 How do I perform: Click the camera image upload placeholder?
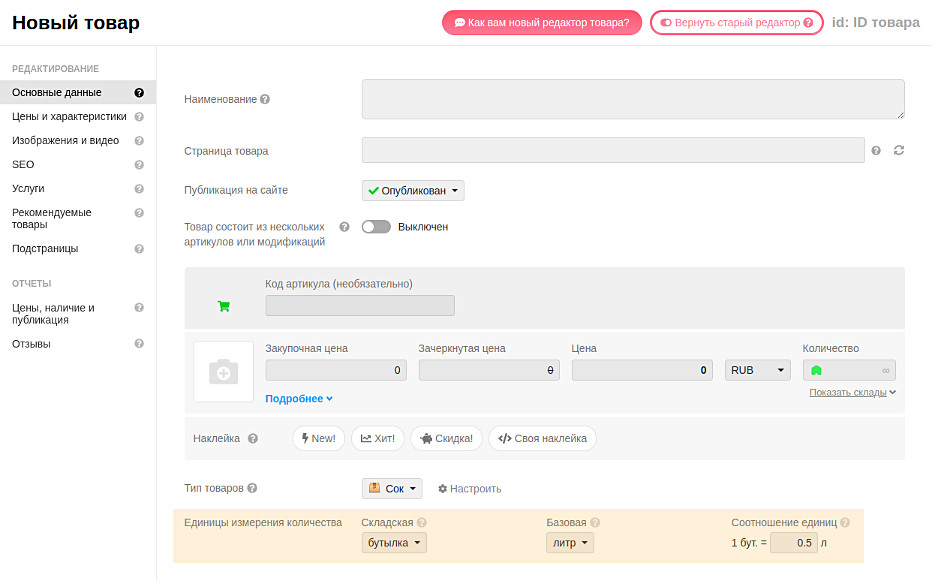click(x=224, y=372)
